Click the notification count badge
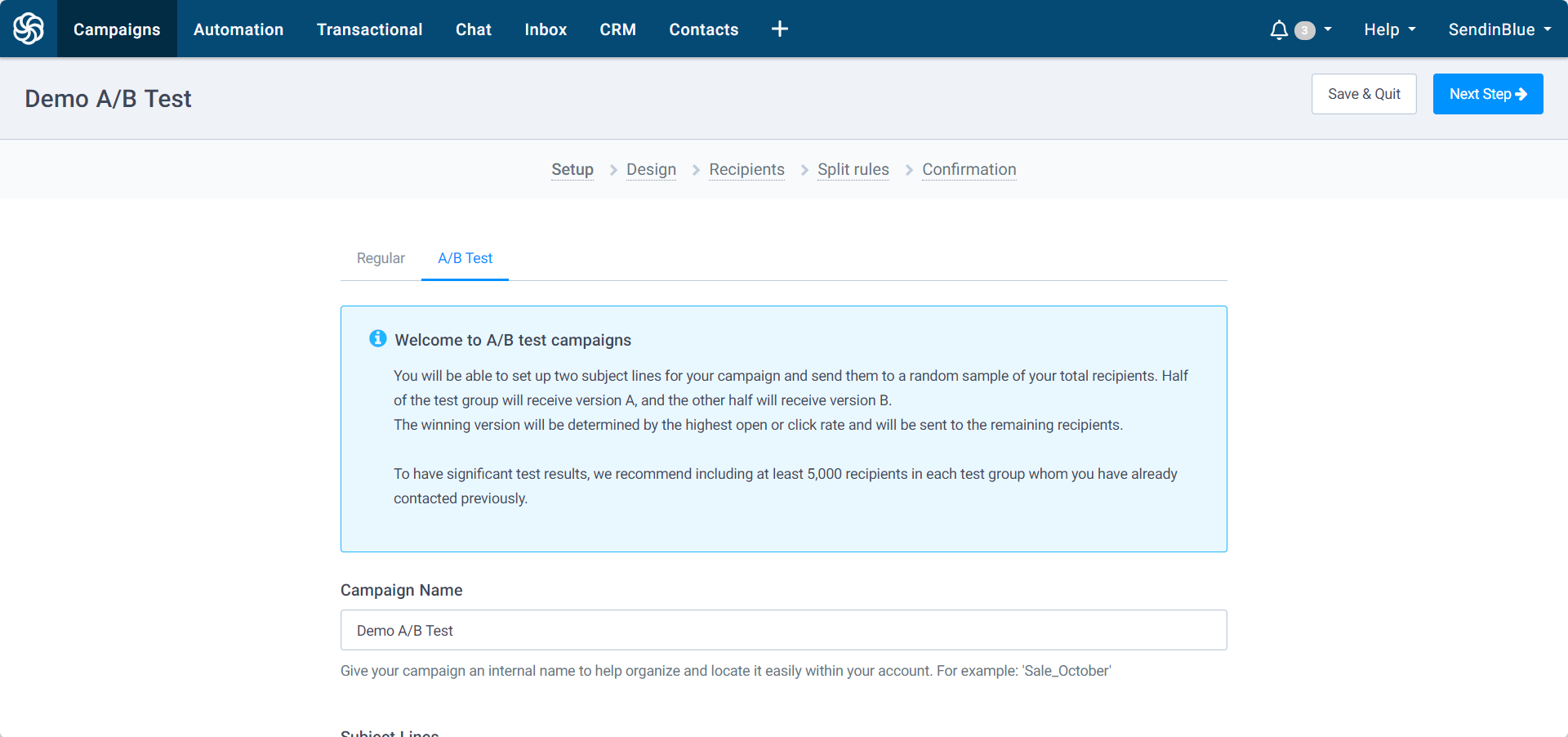1568x737 pixels. pos(1305,30)
